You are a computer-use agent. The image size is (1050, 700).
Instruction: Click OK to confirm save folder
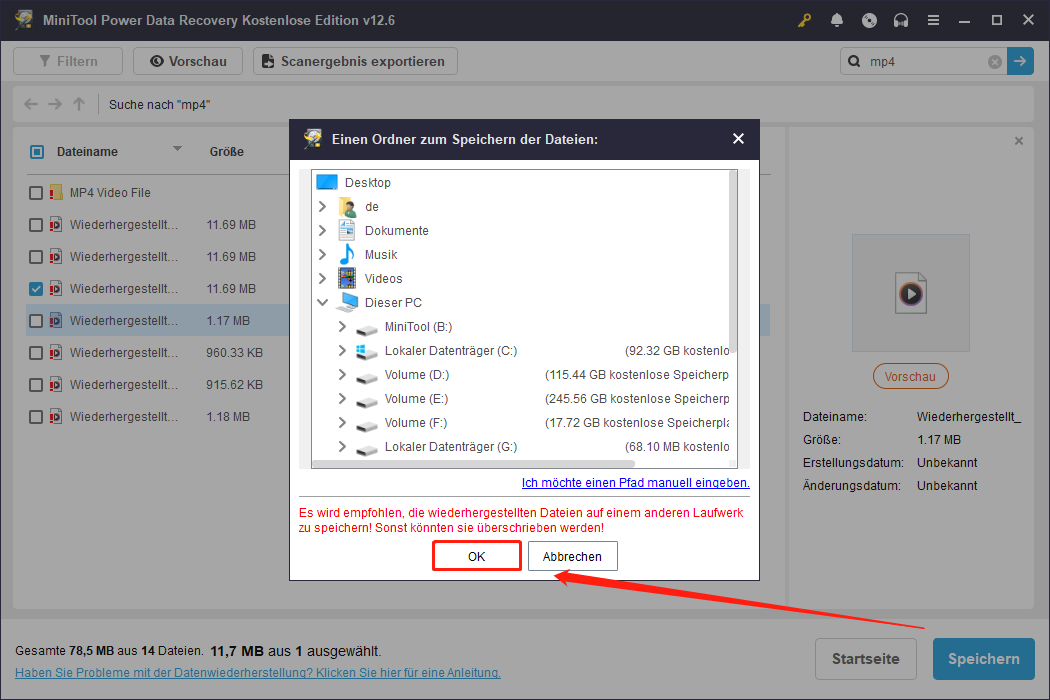(477, 556)
